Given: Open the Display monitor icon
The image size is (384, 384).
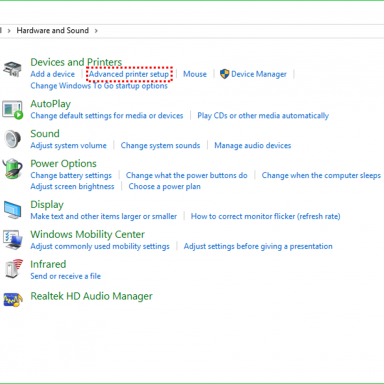Looking at the screenshot, I should pyautogui.click(x=12, y=210).
